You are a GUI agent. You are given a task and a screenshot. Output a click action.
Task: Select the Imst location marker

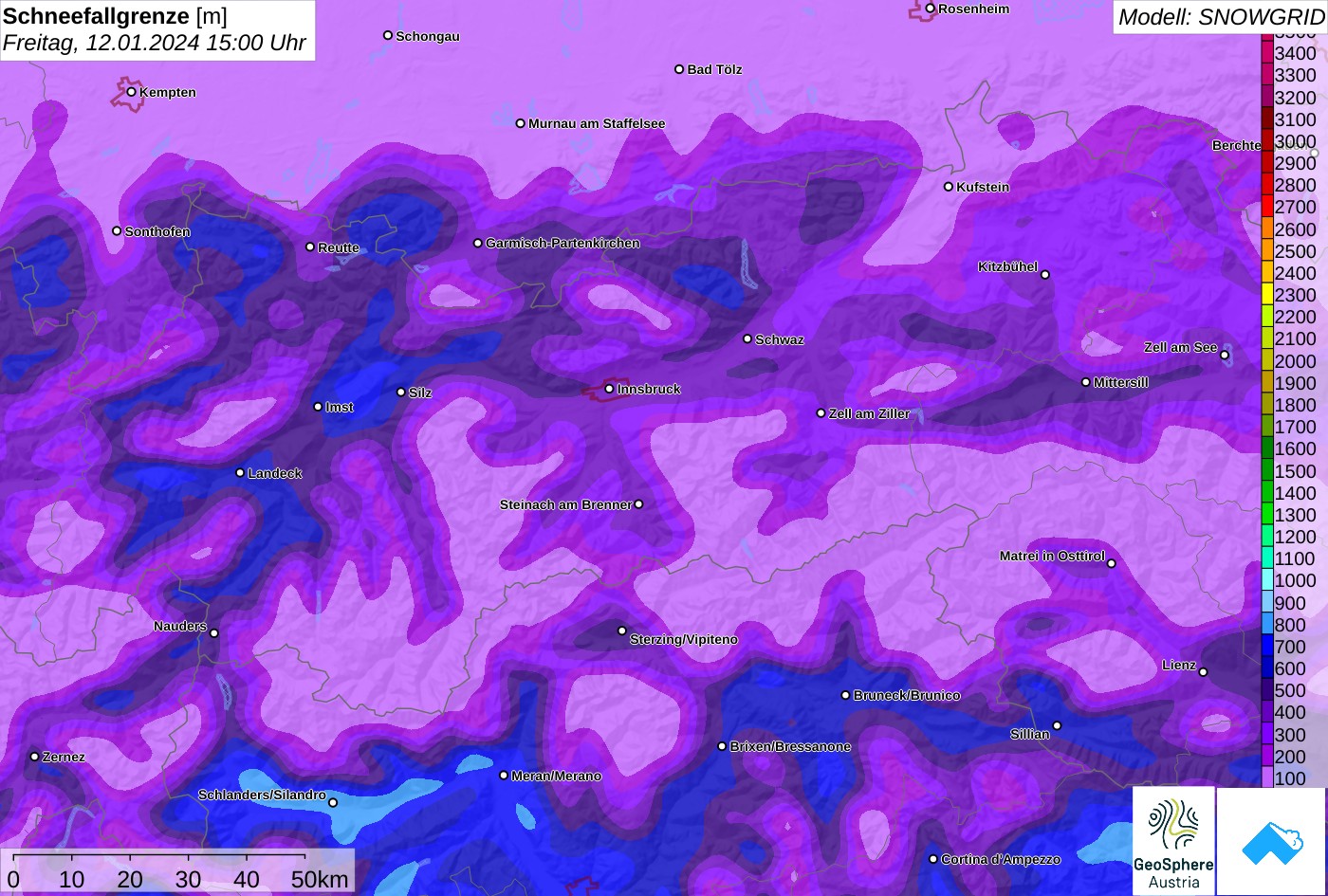[x=318, y=407]
